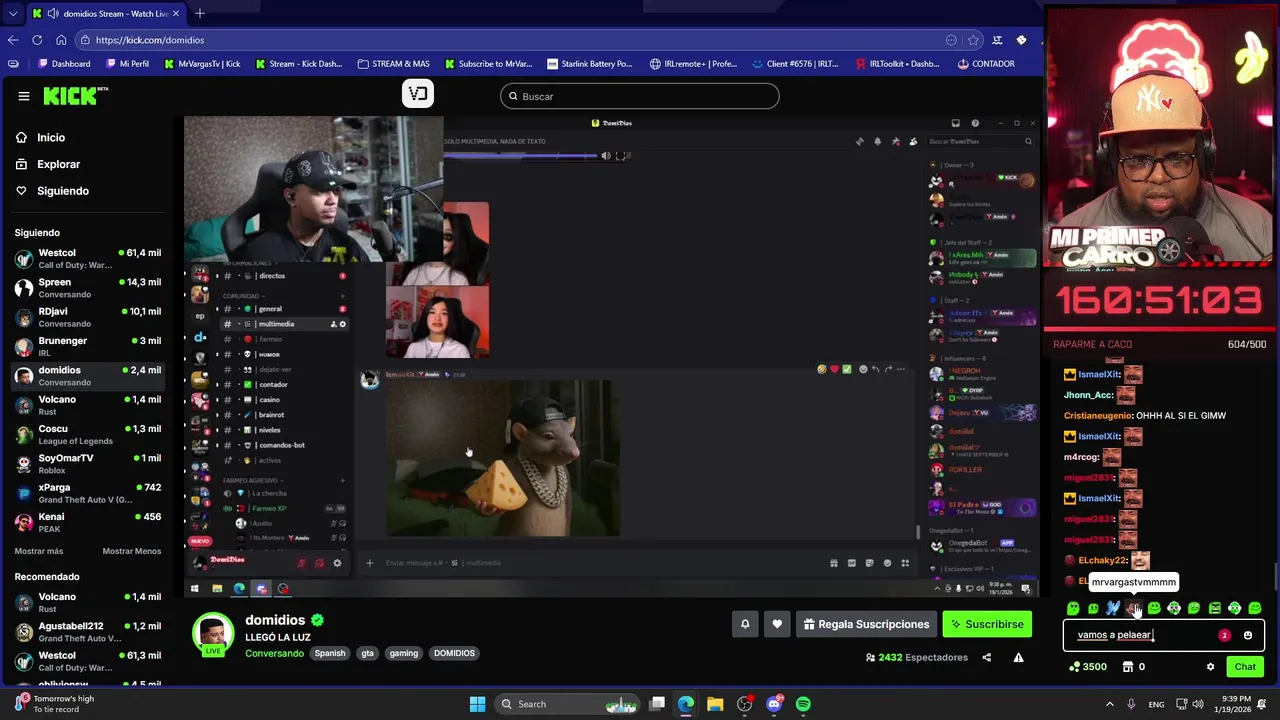This screenshot has height=720, width=1280.
Task: Pick the mrvargastv face emote
Action: pyautogui.click(x=1134, y=608)
